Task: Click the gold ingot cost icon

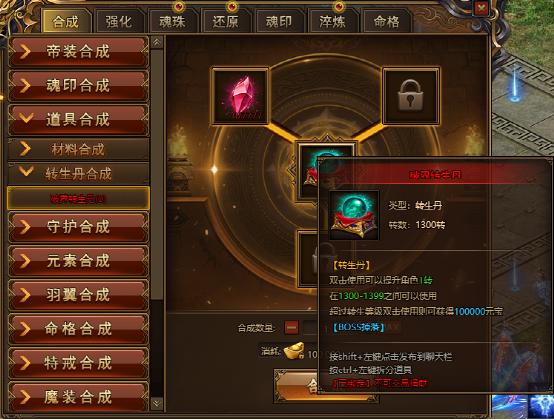Action: pyautogui.click(x=294, y=351)
